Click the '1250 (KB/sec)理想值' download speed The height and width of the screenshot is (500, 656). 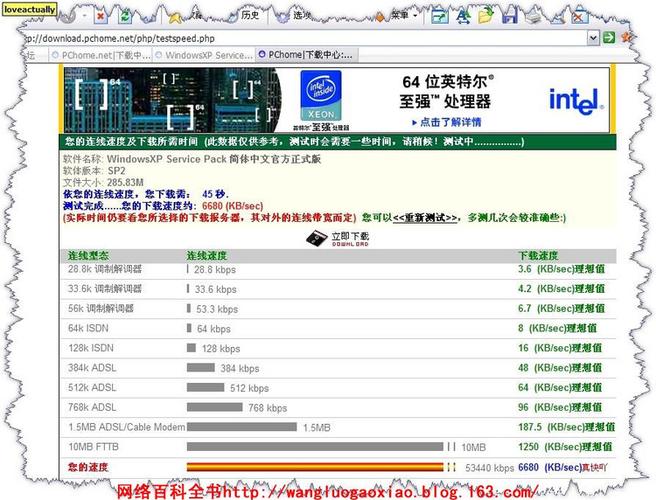pyautogui.click(x=565, y=447)
